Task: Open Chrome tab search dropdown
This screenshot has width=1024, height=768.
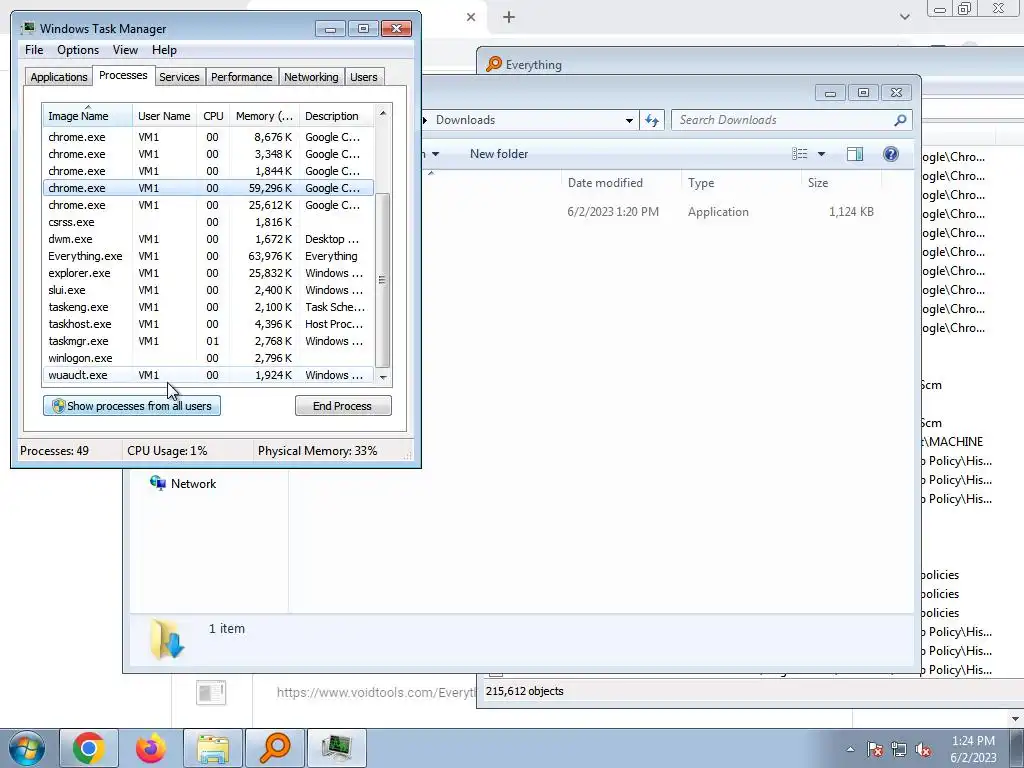Action: (x=904, y=17)
